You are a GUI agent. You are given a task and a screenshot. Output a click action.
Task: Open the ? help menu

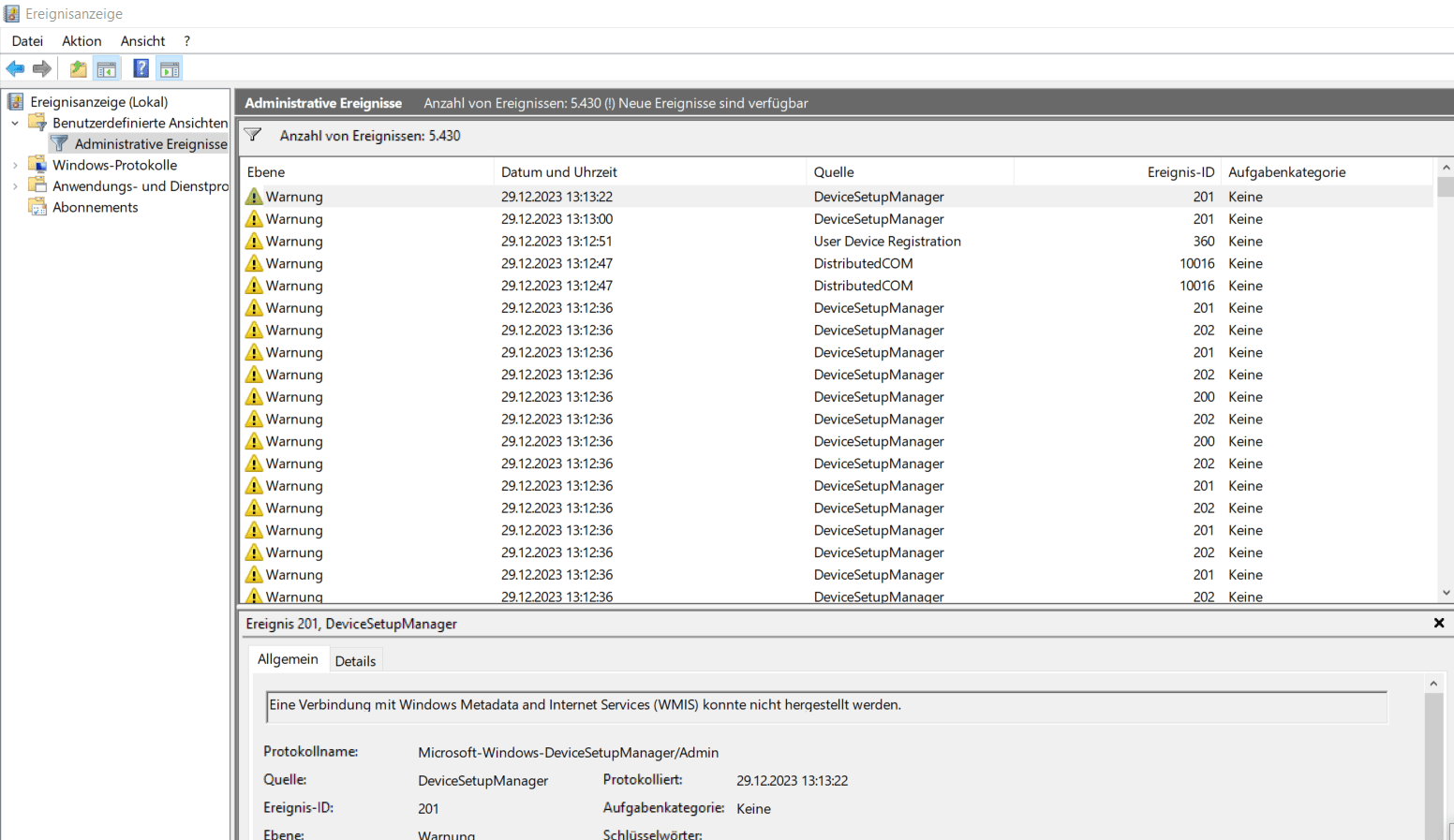(186, 40)
